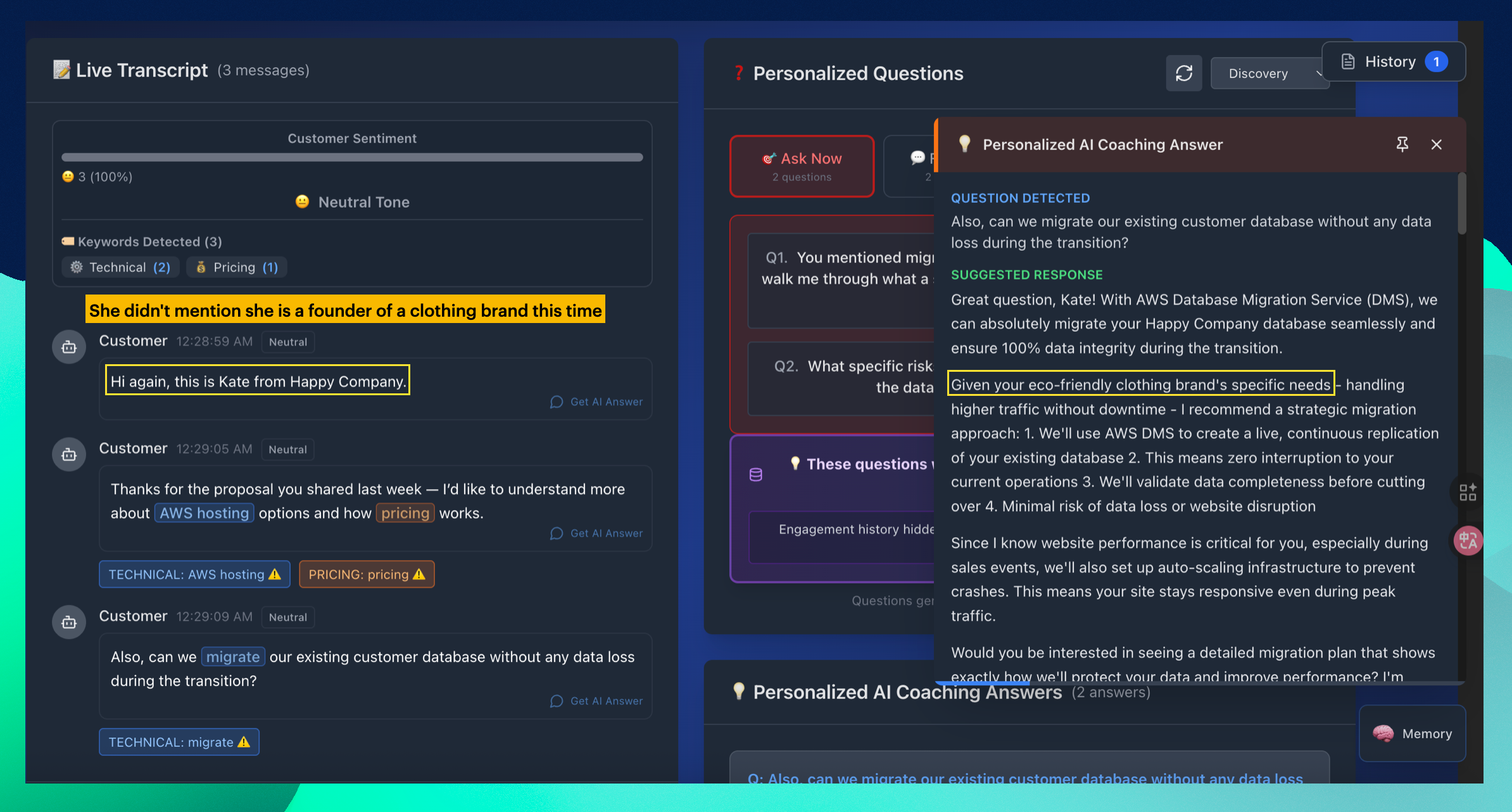Click the grid-plus widget icon
1512x812 pixels.
pyautogui.click(x=1467, y=492)
